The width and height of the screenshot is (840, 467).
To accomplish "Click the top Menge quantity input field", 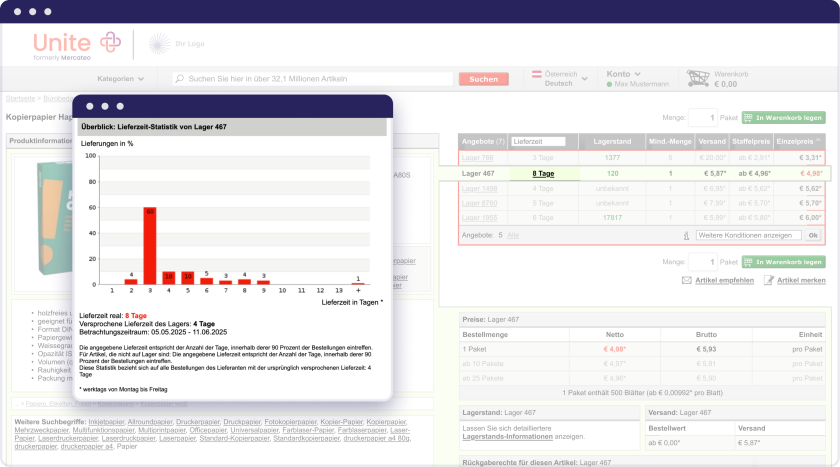I will (702, 117).
